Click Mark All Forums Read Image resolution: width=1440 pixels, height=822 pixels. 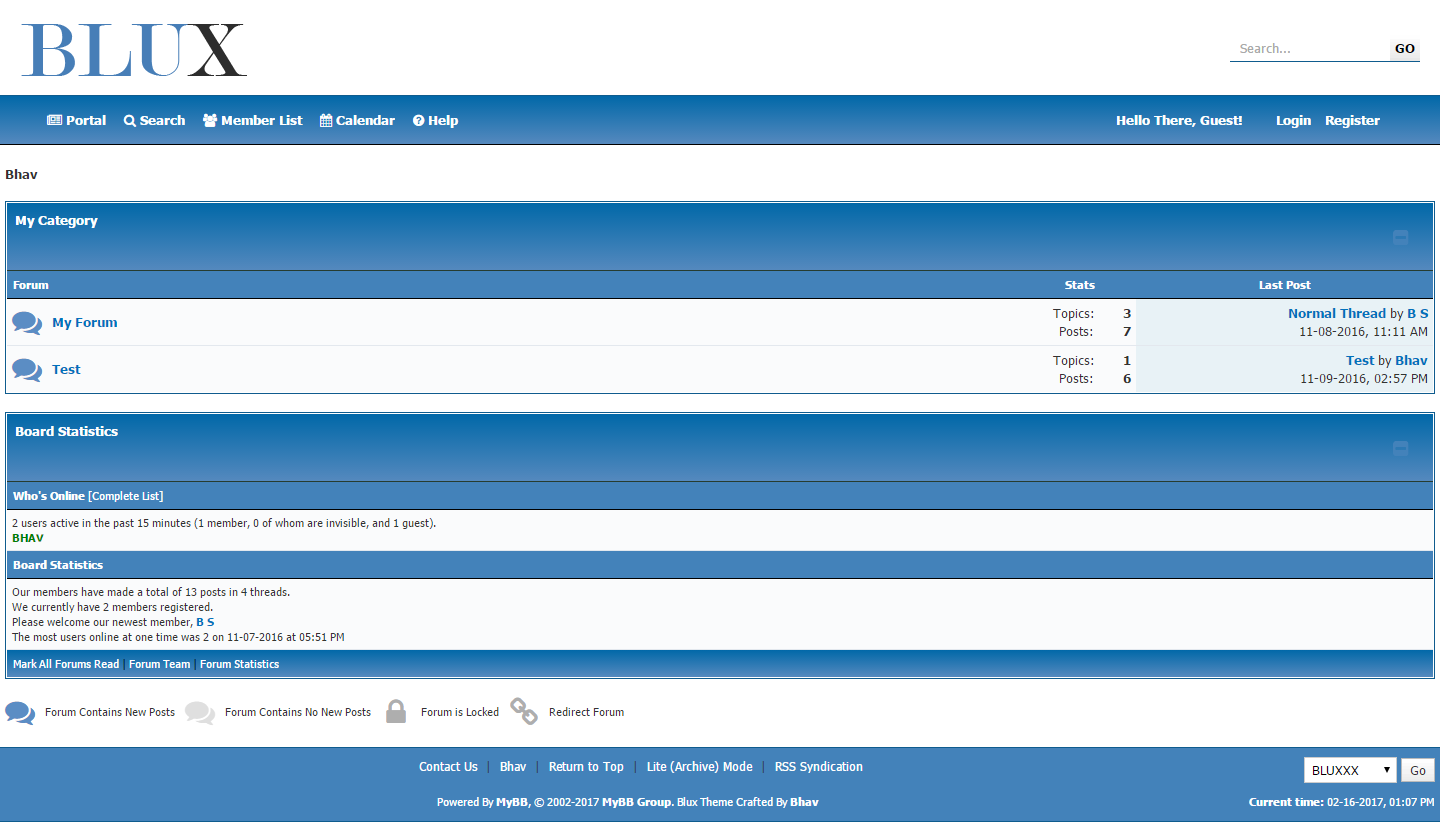pyautogui.click(x=66, y=665)
